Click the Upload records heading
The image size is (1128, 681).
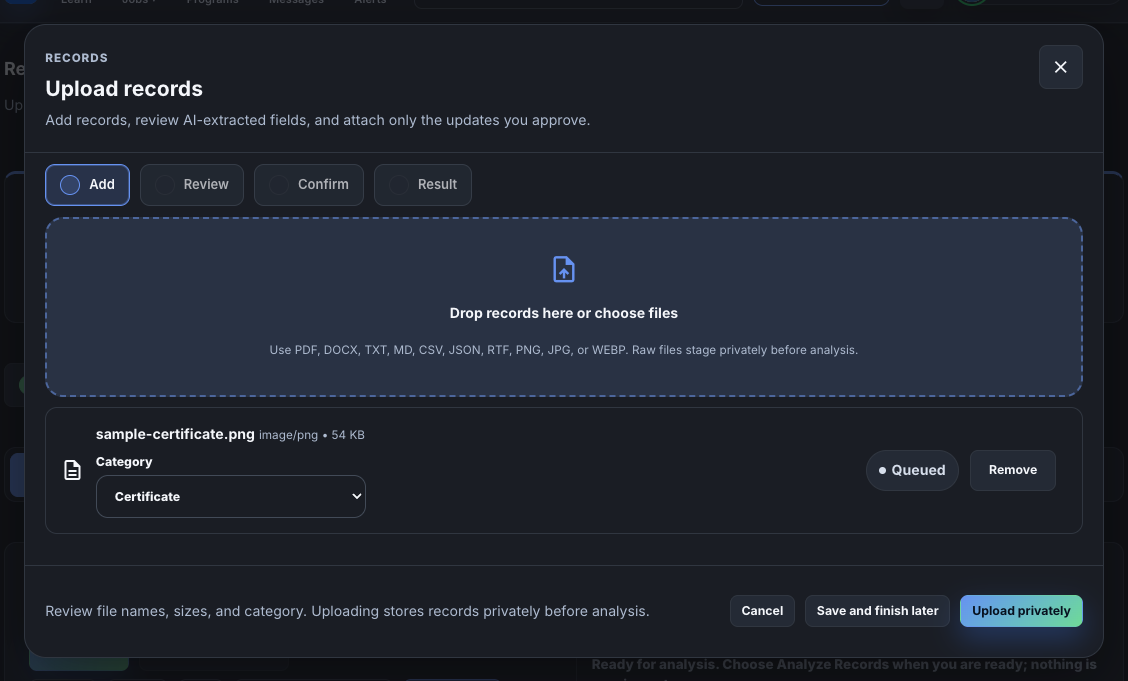point(124,88)
